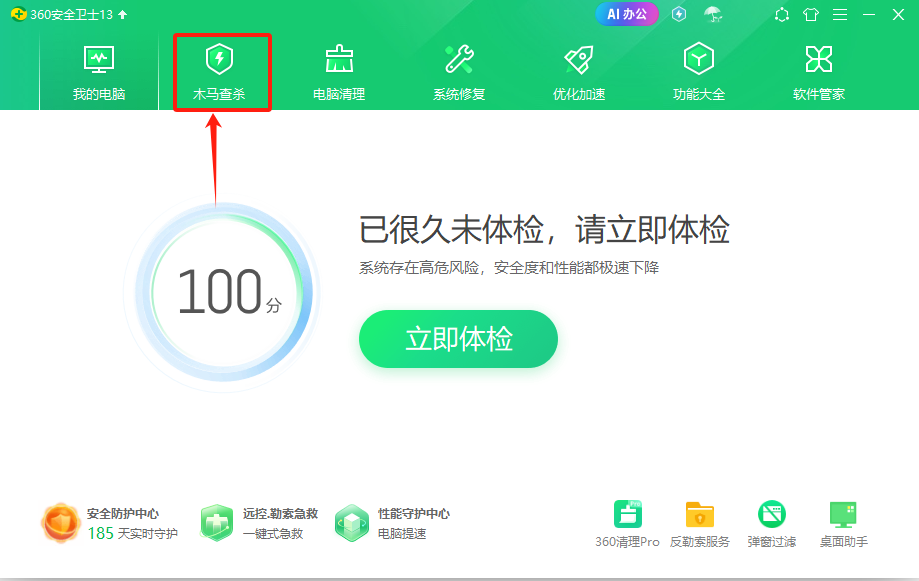Viewport: 919px width, 581px height.
Task: Launch 360清理Pro icon
Action: [x=628, y=514]
